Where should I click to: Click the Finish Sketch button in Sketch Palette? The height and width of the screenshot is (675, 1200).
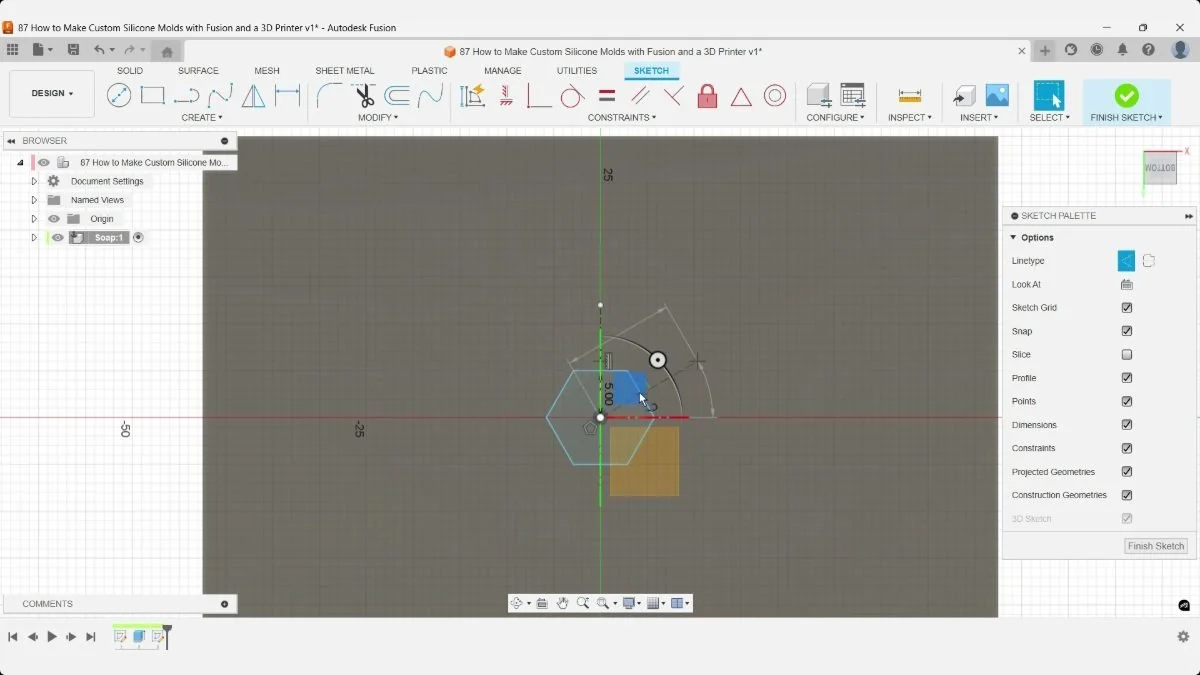(x=1156, y=546)
